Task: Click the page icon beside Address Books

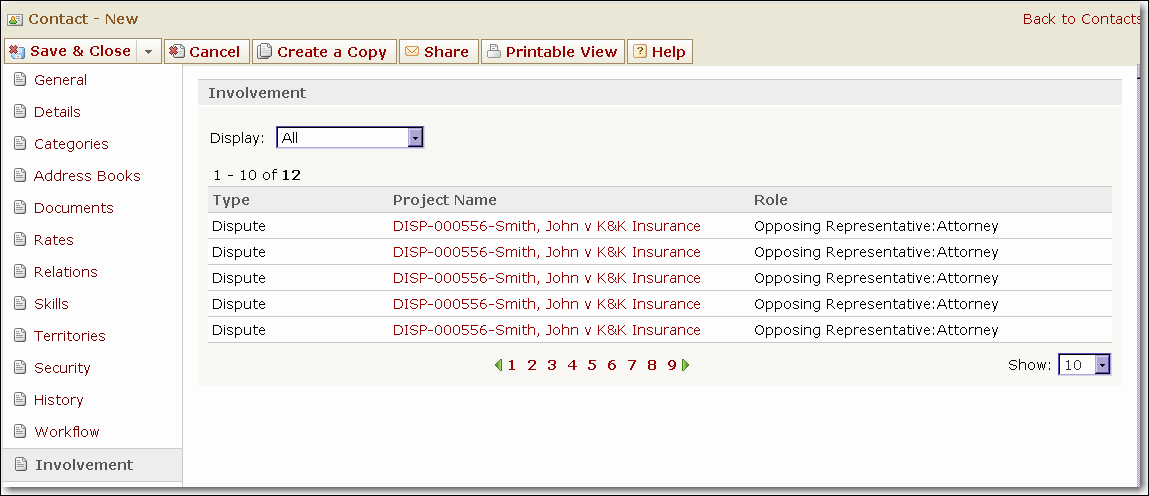Action: [20, 175]
